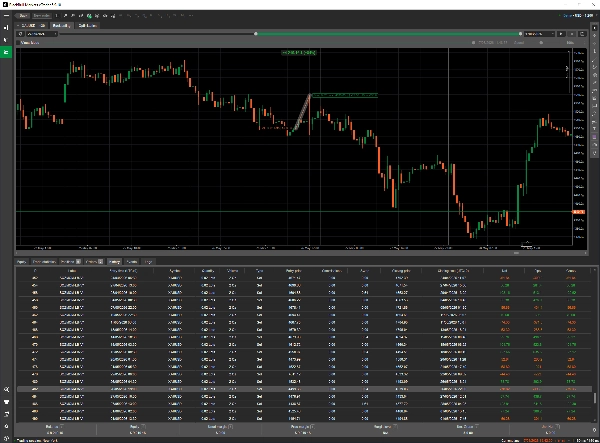Select the crosshair tool in the right drawing toolbar
Viewport: 600px width, 443px height.
594,35
